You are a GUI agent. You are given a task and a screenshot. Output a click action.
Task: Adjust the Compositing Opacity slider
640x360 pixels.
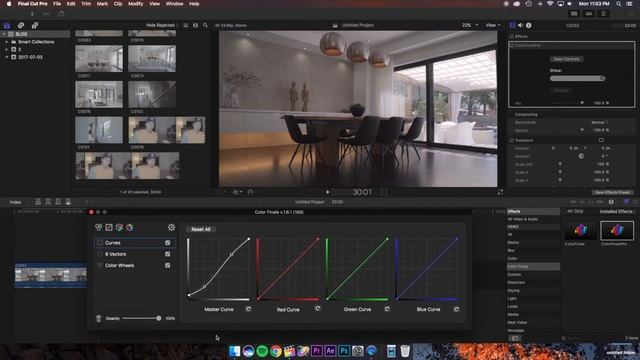[582, 130]
